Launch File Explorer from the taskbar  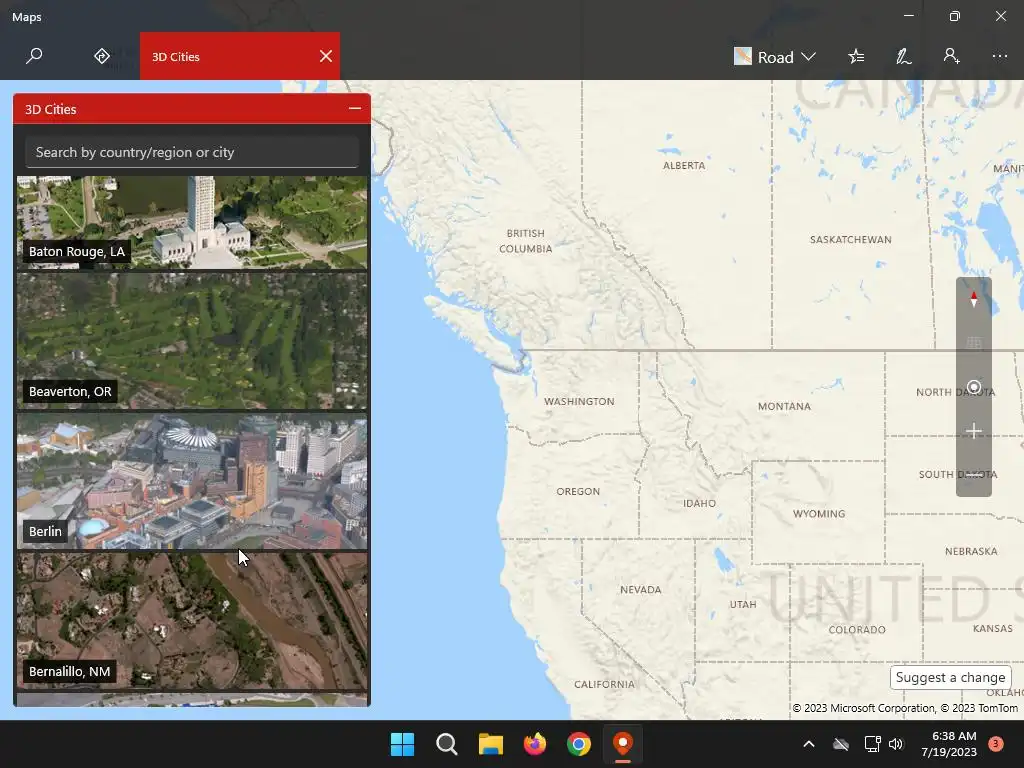[490, 744]
